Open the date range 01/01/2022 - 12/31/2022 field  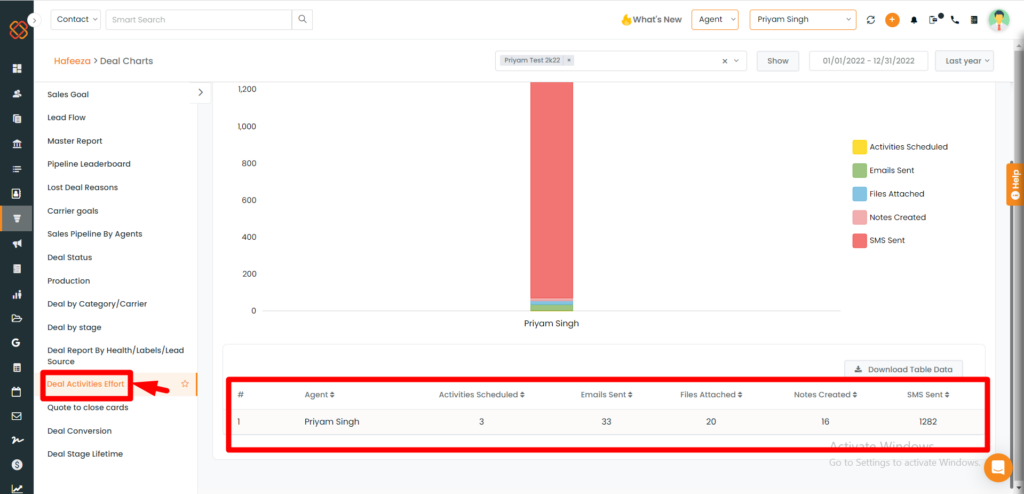[x=869, y=61]
